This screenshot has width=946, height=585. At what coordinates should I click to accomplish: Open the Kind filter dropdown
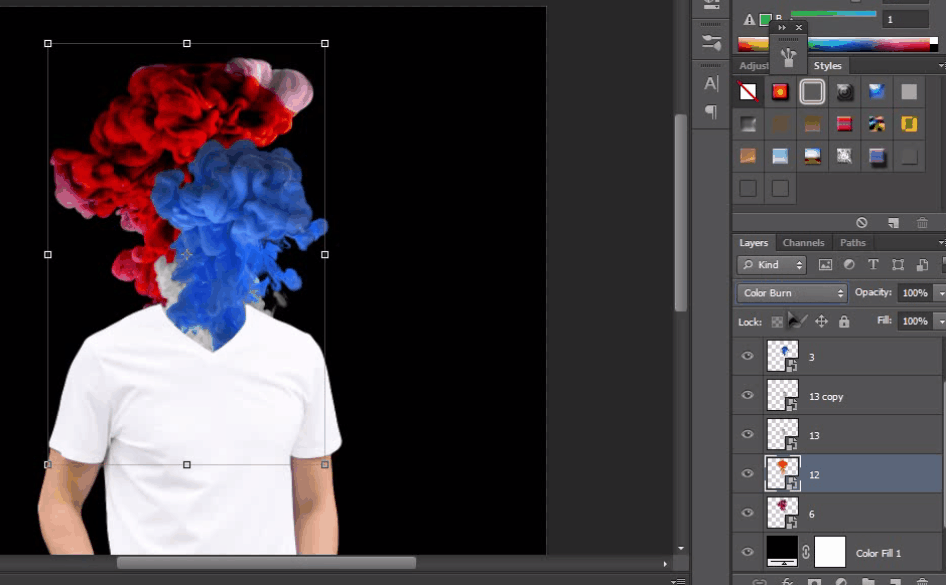(x=771, y=265)
